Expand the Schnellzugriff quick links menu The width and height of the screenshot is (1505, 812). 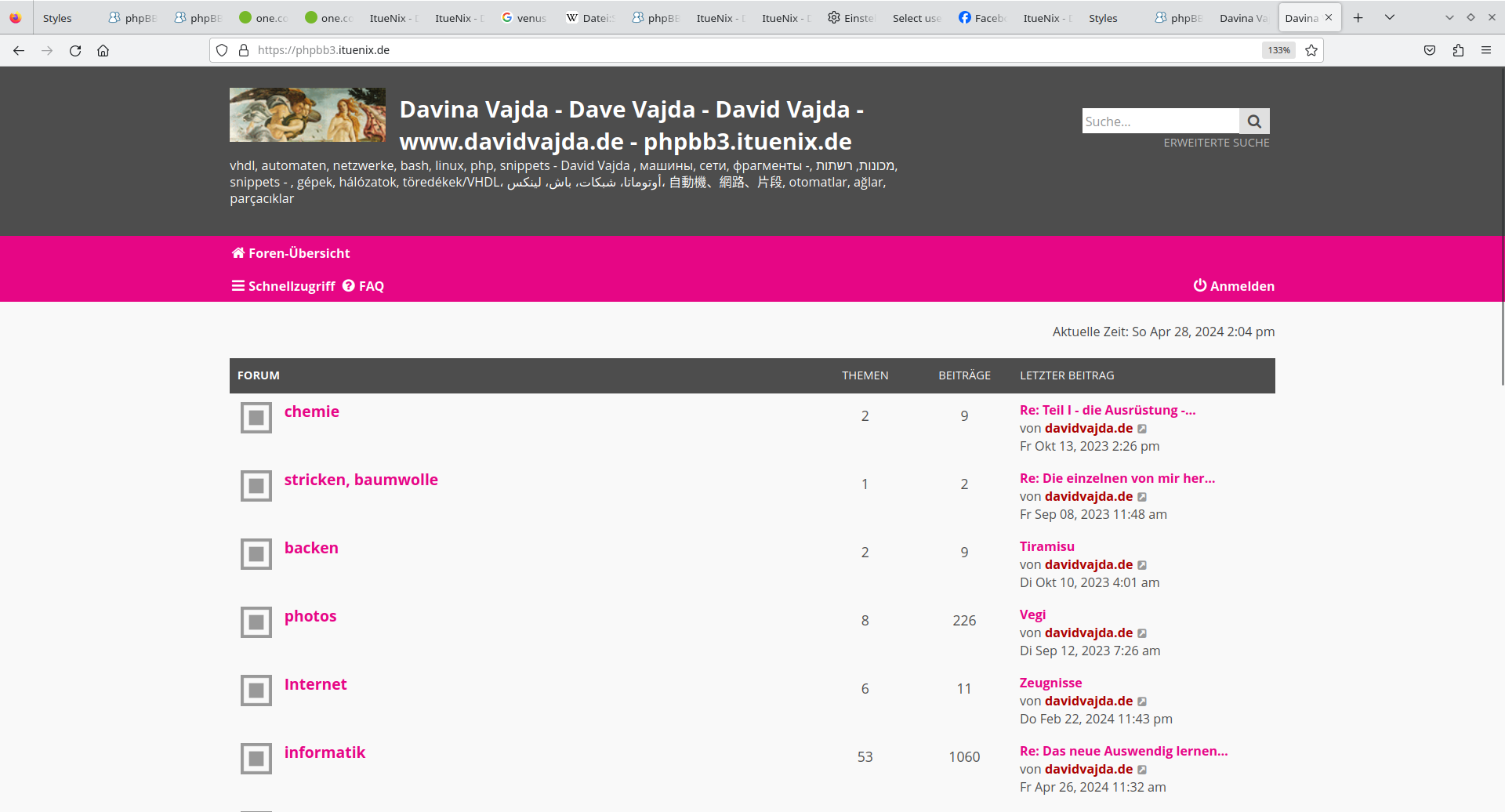coord(284,286)
